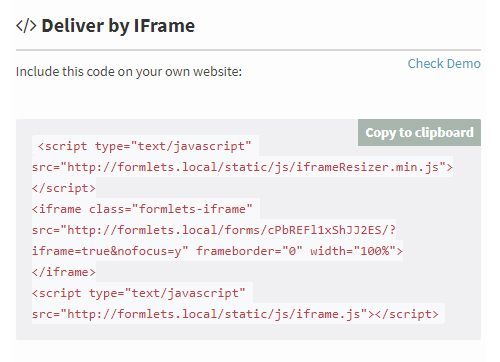Screen dimensions: 500x362
Task: Click the forms/cPbREFl1xShJJ2ES URL line
Action: coord(214,230)
